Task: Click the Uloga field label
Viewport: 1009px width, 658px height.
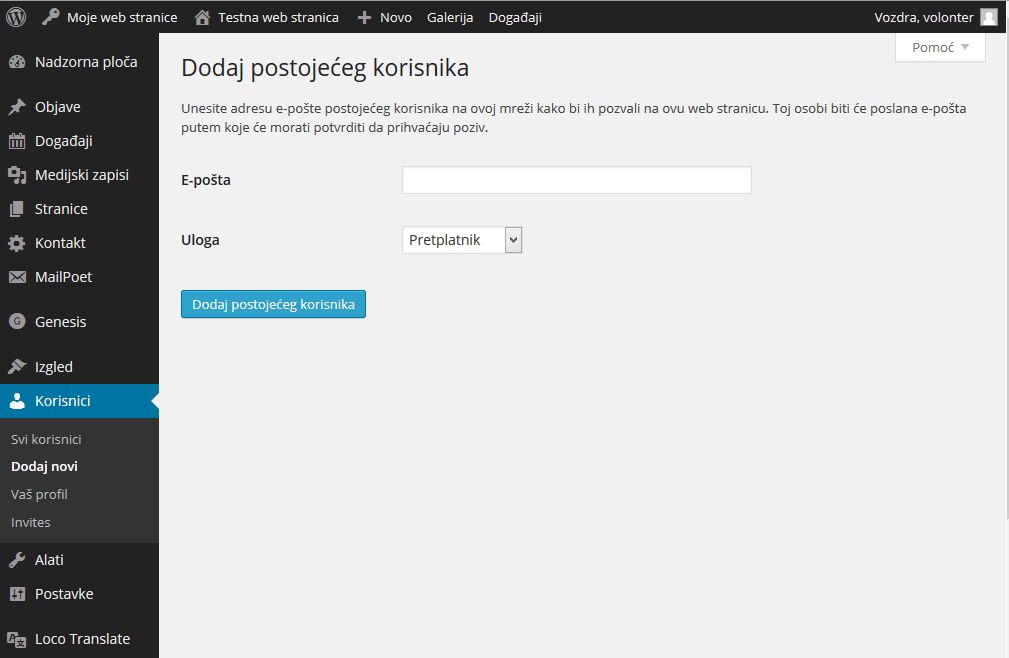Action: pos(200,240)
